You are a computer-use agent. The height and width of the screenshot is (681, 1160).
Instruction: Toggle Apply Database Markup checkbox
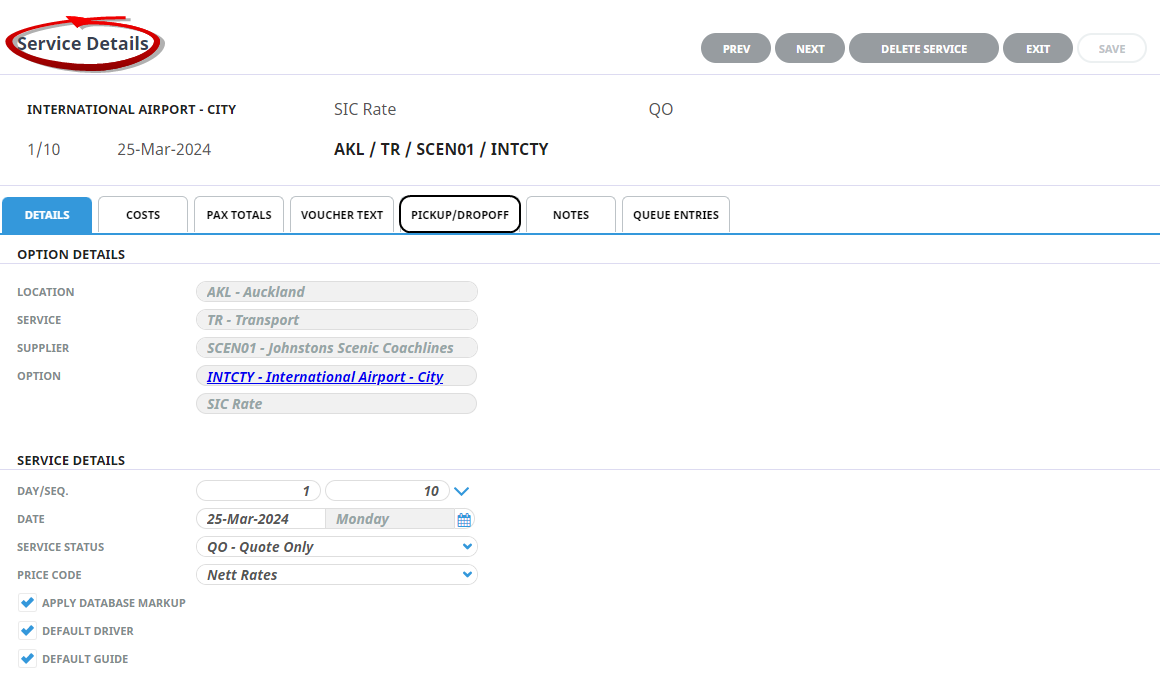pyautogui.click(x=28, y=603)
